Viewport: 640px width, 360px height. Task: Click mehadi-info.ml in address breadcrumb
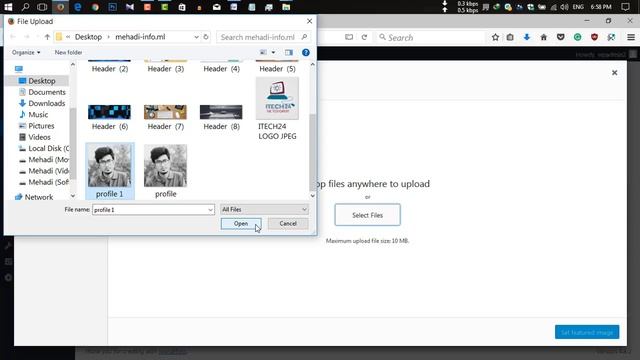tap(140, 37)
